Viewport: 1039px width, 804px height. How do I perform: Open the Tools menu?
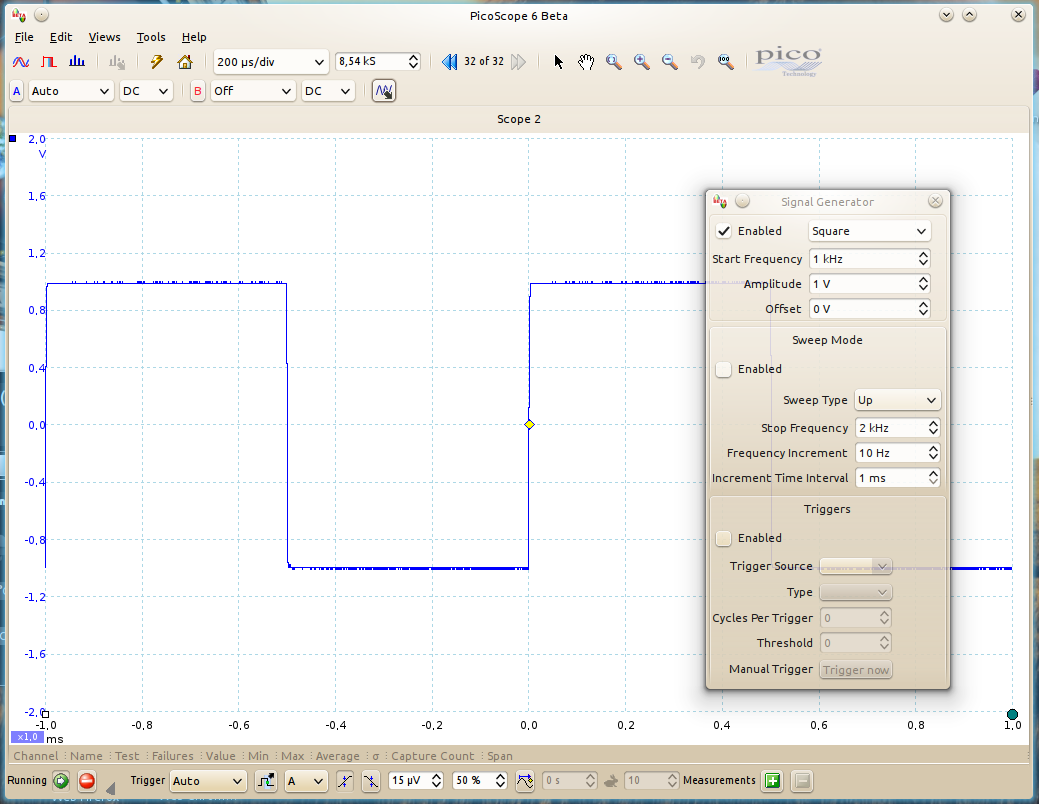(x=151, y=37)
